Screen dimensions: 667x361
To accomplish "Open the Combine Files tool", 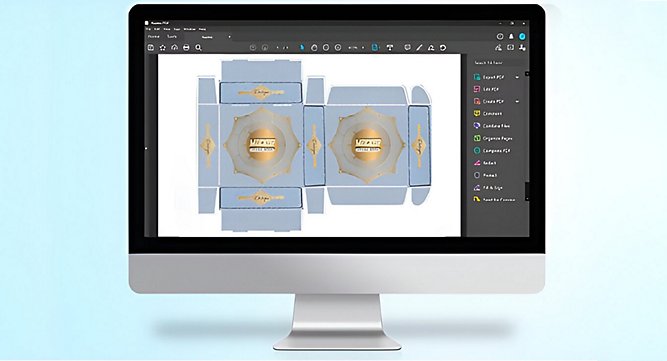I will 492,126.
